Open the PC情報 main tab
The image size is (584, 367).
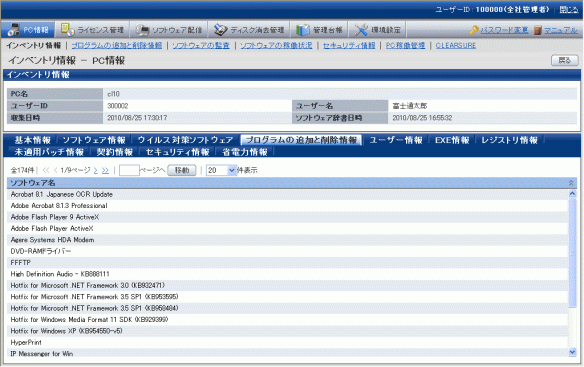(28, 30)
